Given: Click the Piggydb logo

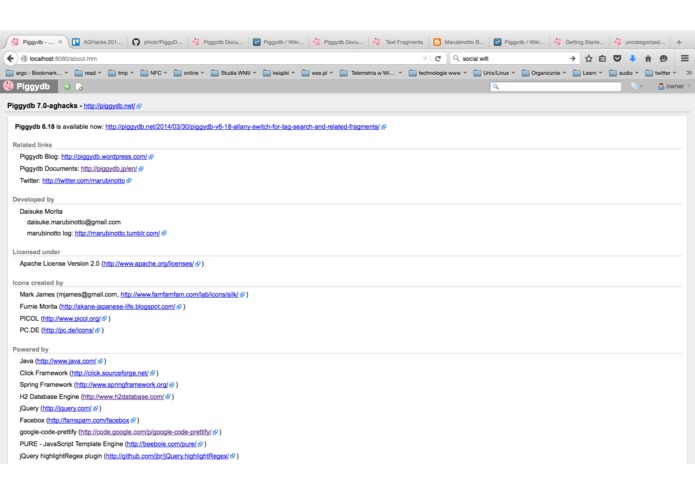Looking at the screenshot, I should pos(27,86).
